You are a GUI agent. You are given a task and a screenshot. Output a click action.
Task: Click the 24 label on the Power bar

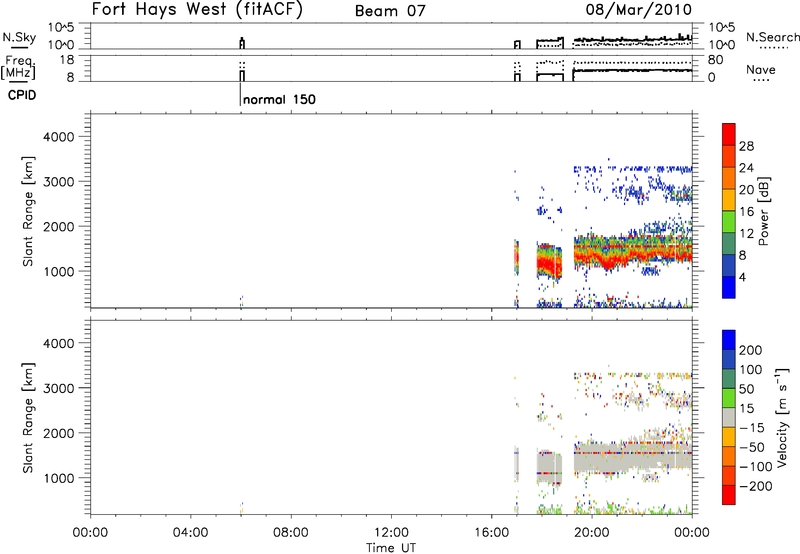point(746,168)
